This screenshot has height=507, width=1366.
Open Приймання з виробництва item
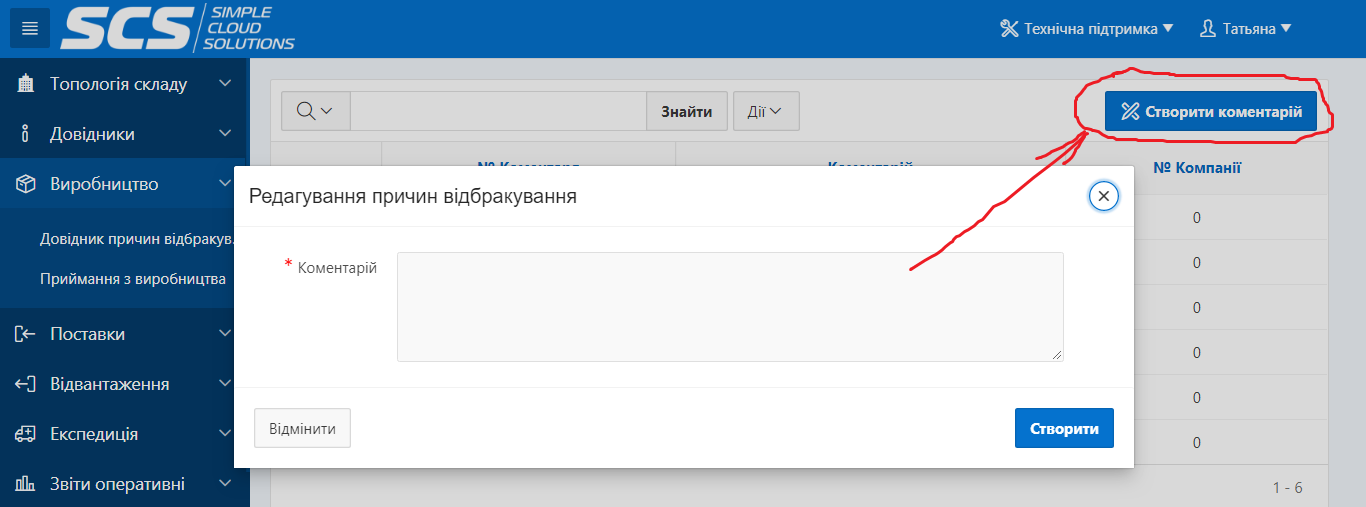(133, 279)
